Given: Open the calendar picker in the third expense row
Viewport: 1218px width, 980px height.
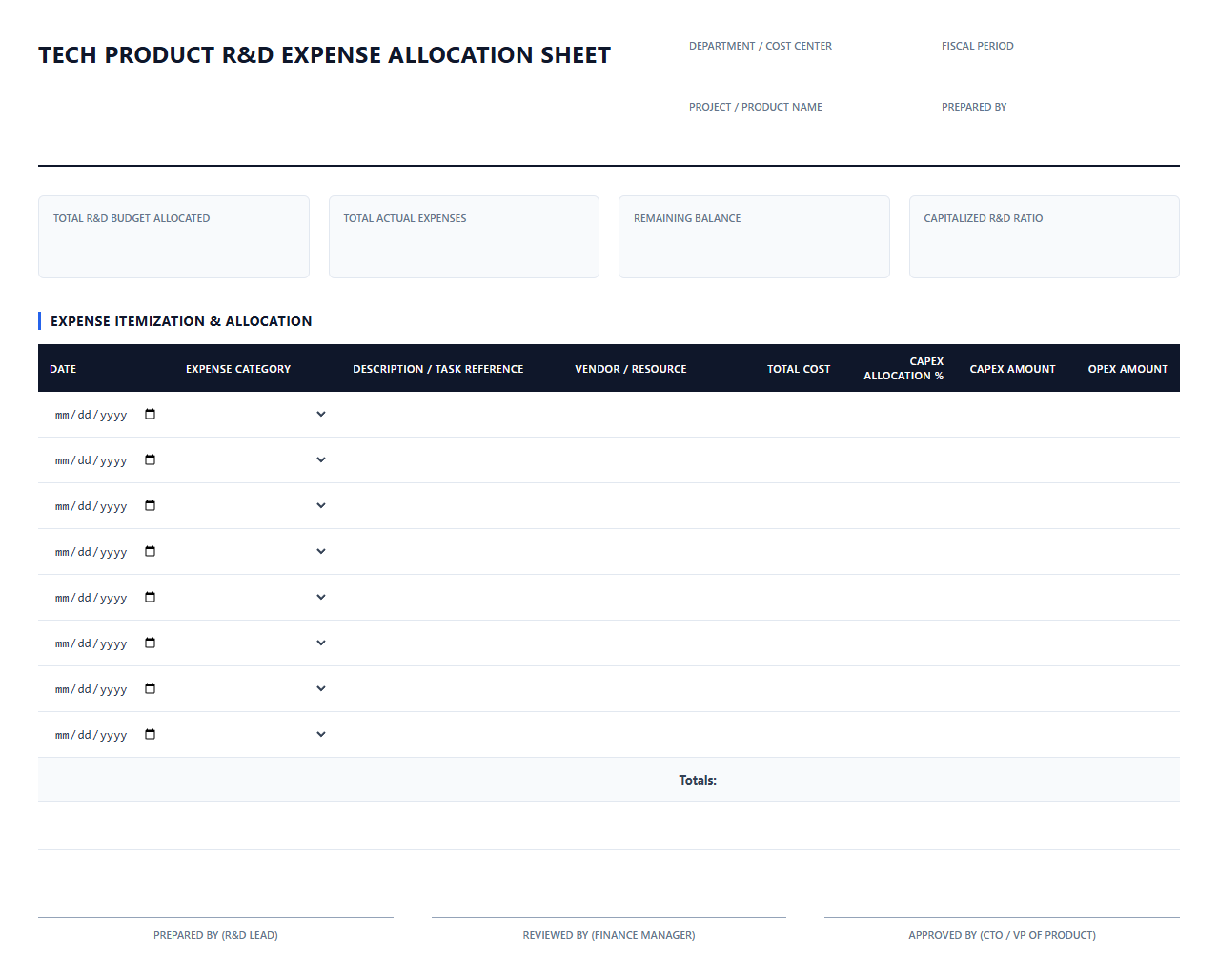Looking at the screenshot, I should click(x=150, y=505).
